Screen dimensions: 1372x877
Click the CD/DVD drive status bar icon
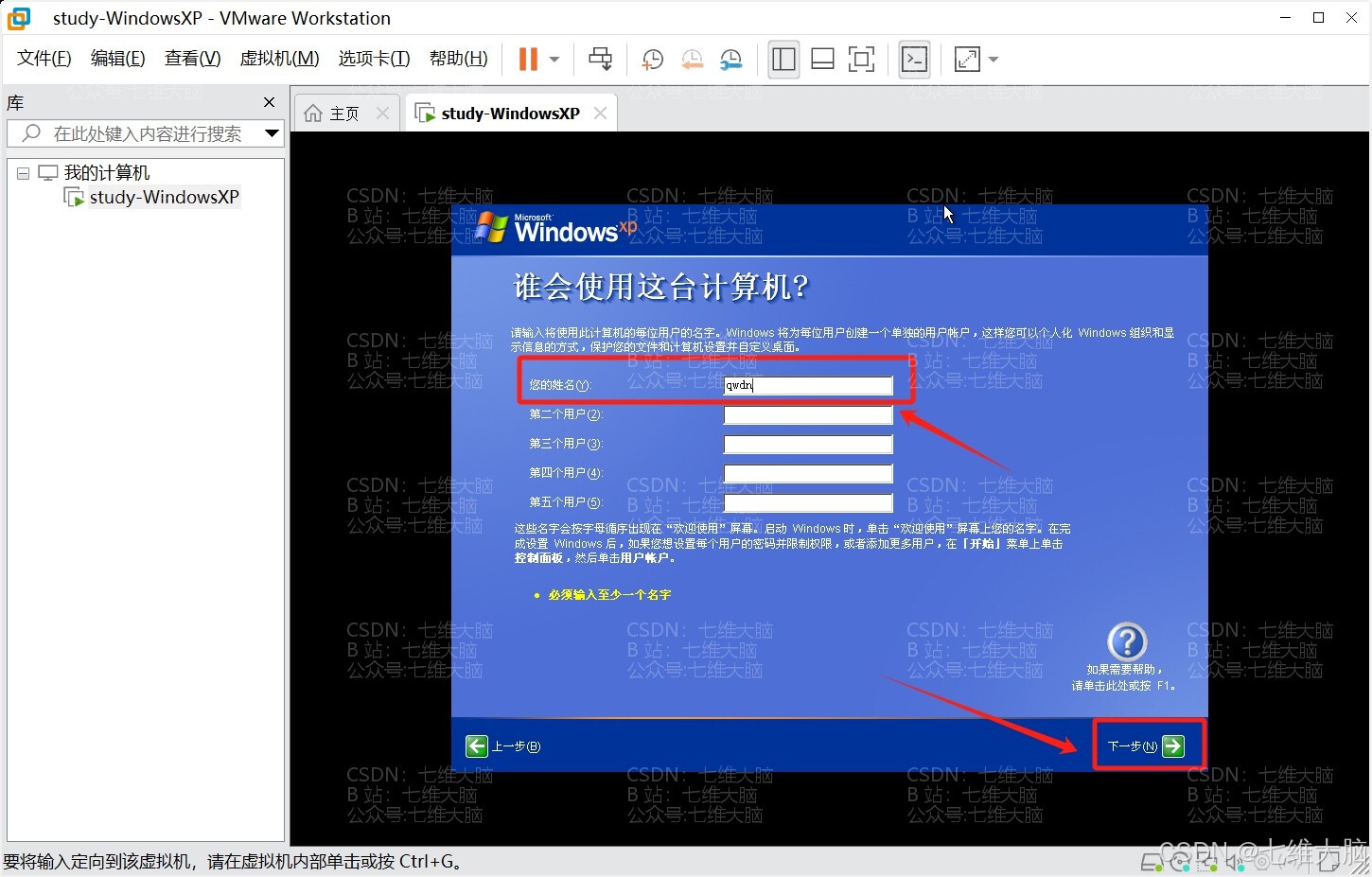pos(1179,863)
